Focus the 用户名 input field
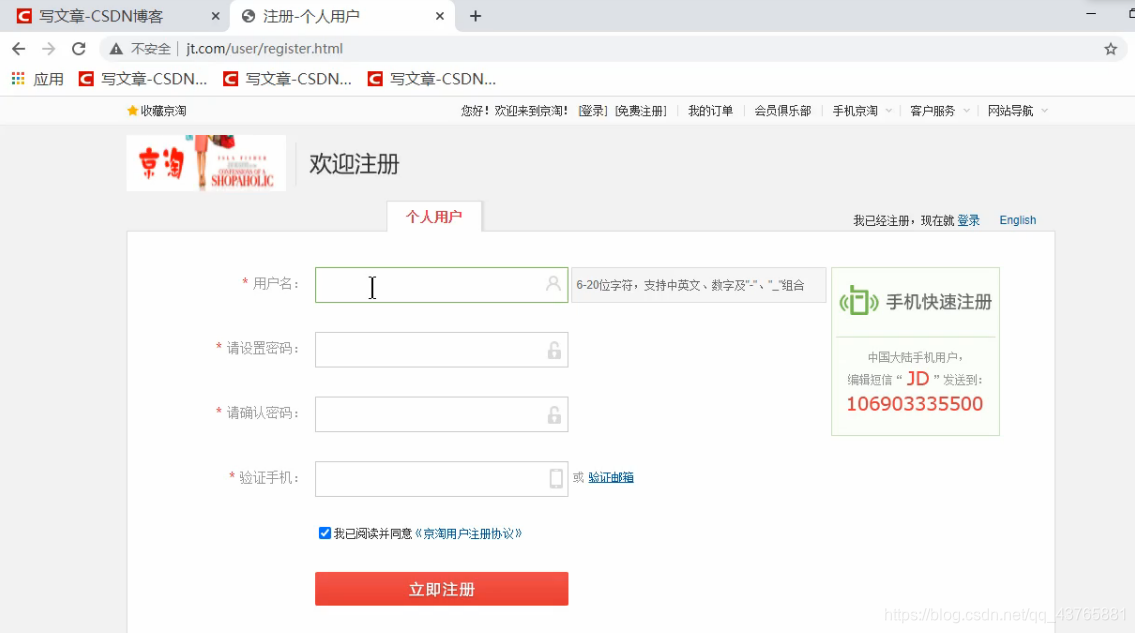The image size is (1135, 633). coord(442,285)
